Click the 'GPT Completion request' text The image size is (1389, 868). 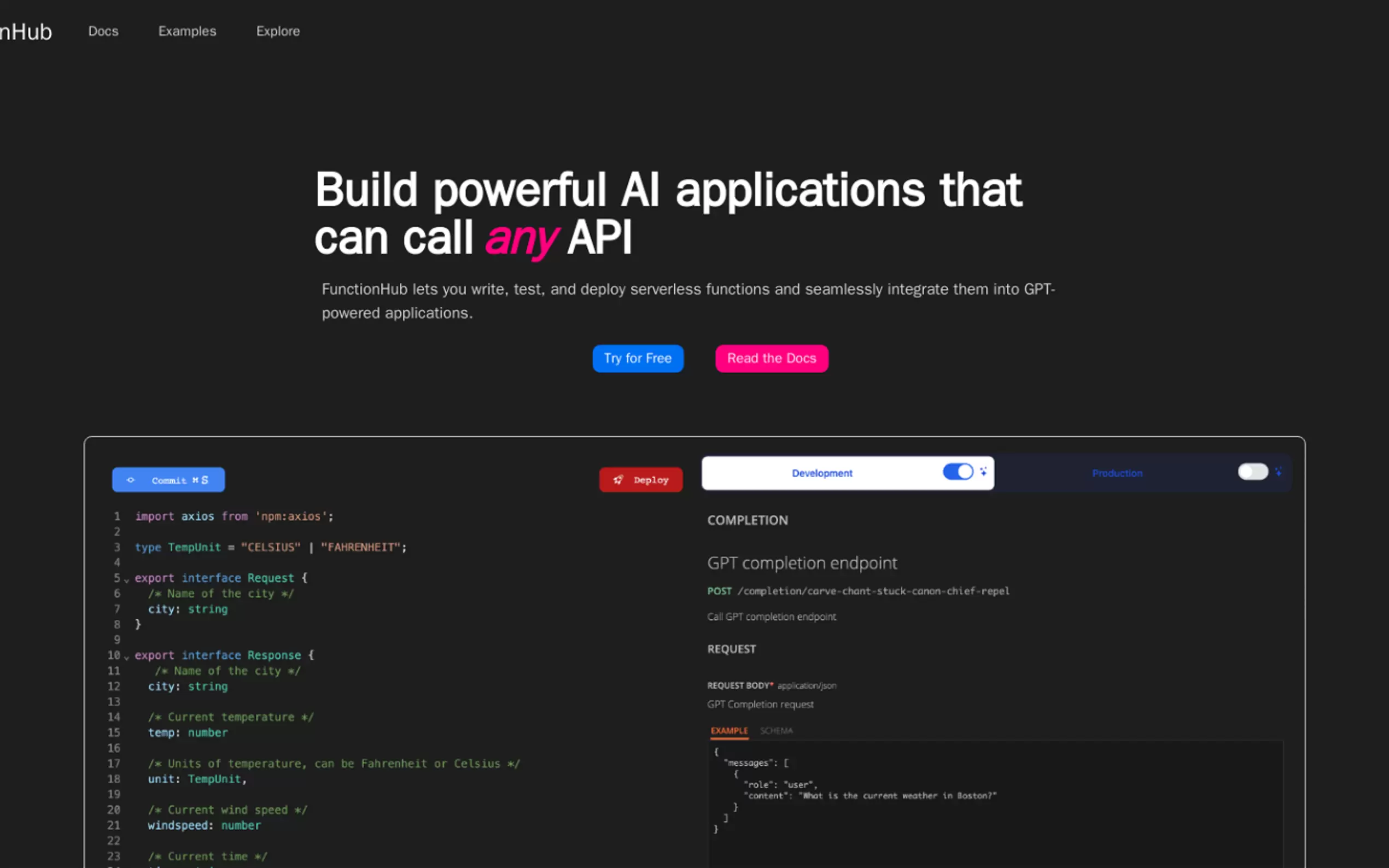[760, 705]
